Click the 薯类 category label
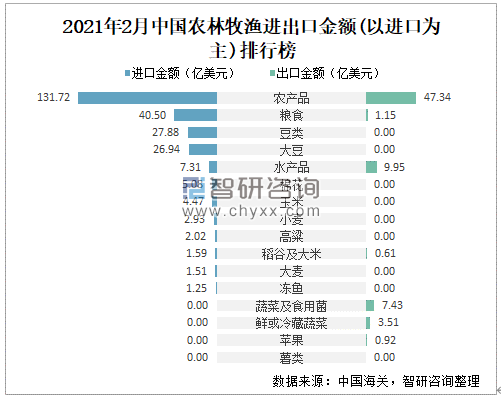Viewport: 501px width, 398px height. 291,358
